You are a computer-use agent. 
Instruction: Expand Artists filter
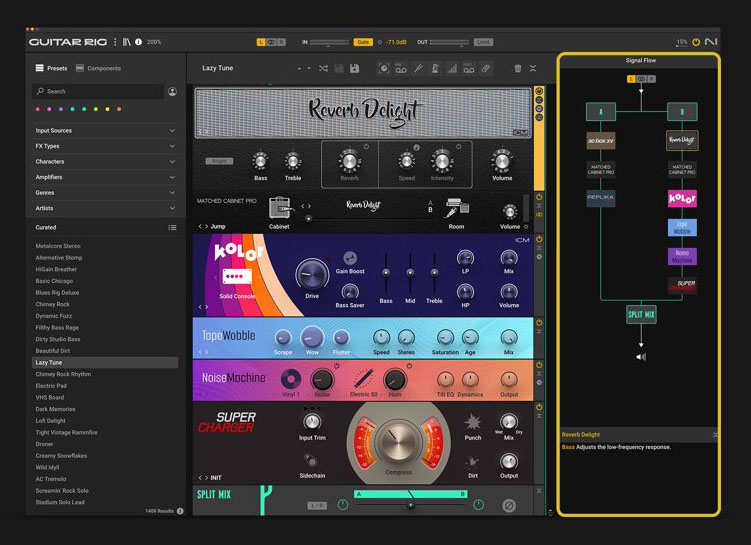pos(105,208)
